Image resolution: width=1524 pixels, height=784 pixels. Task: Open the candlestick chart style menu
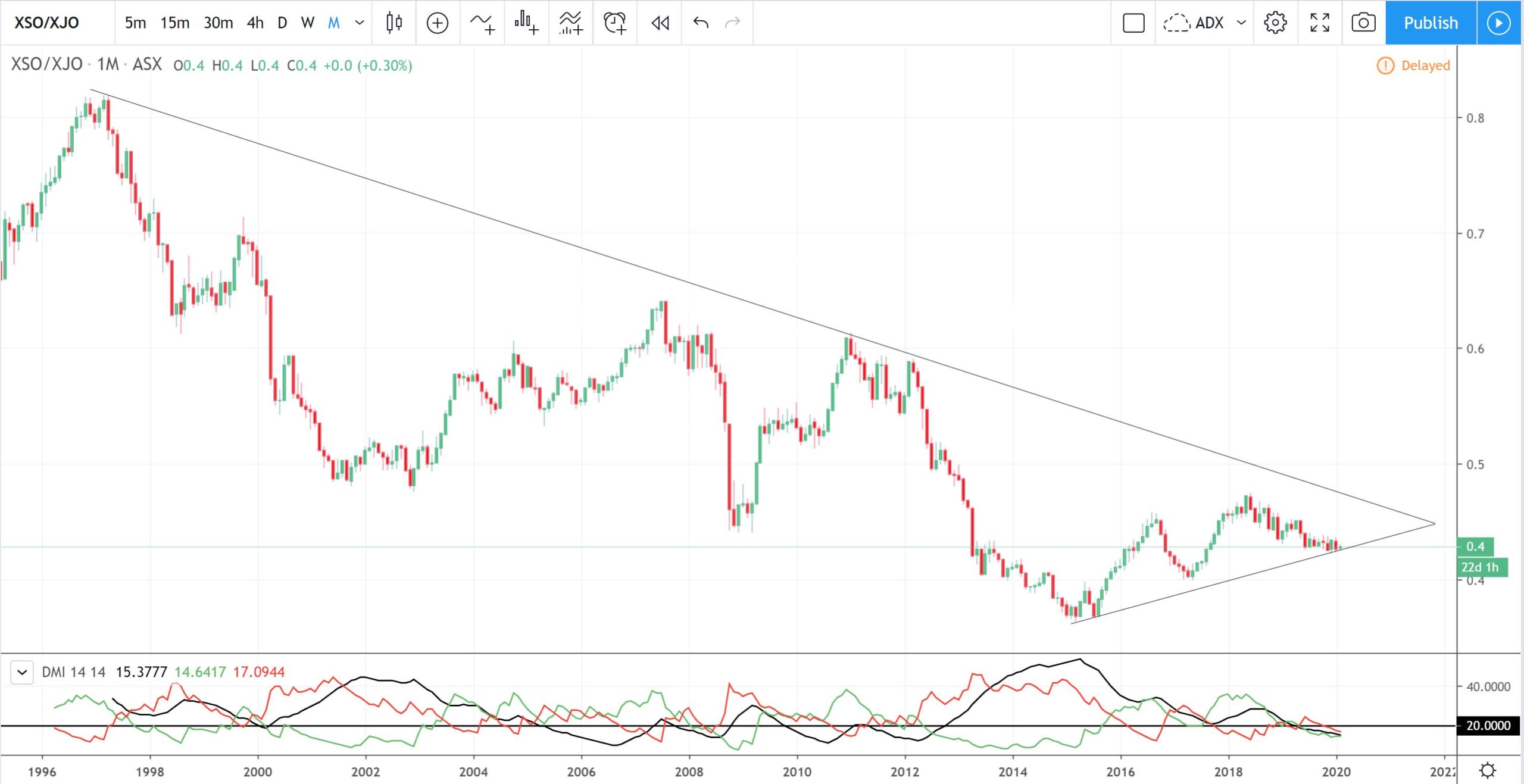[394, 23]
